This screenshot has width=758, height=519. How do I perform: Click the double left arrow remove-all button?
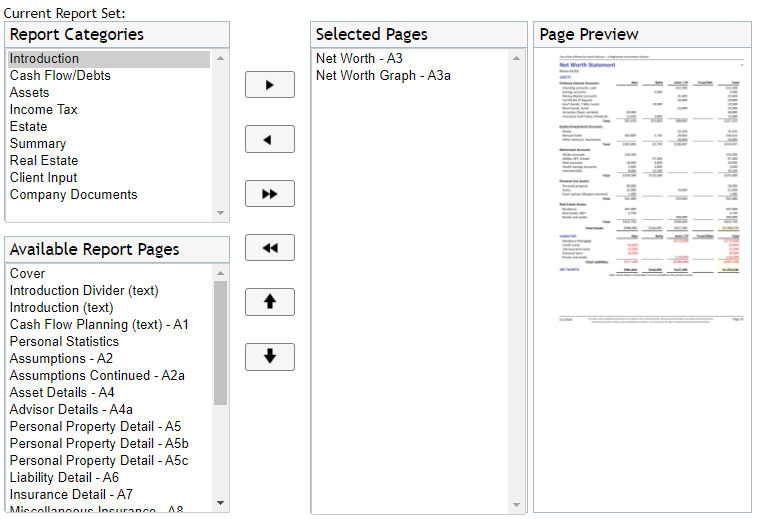coord(270,247)
